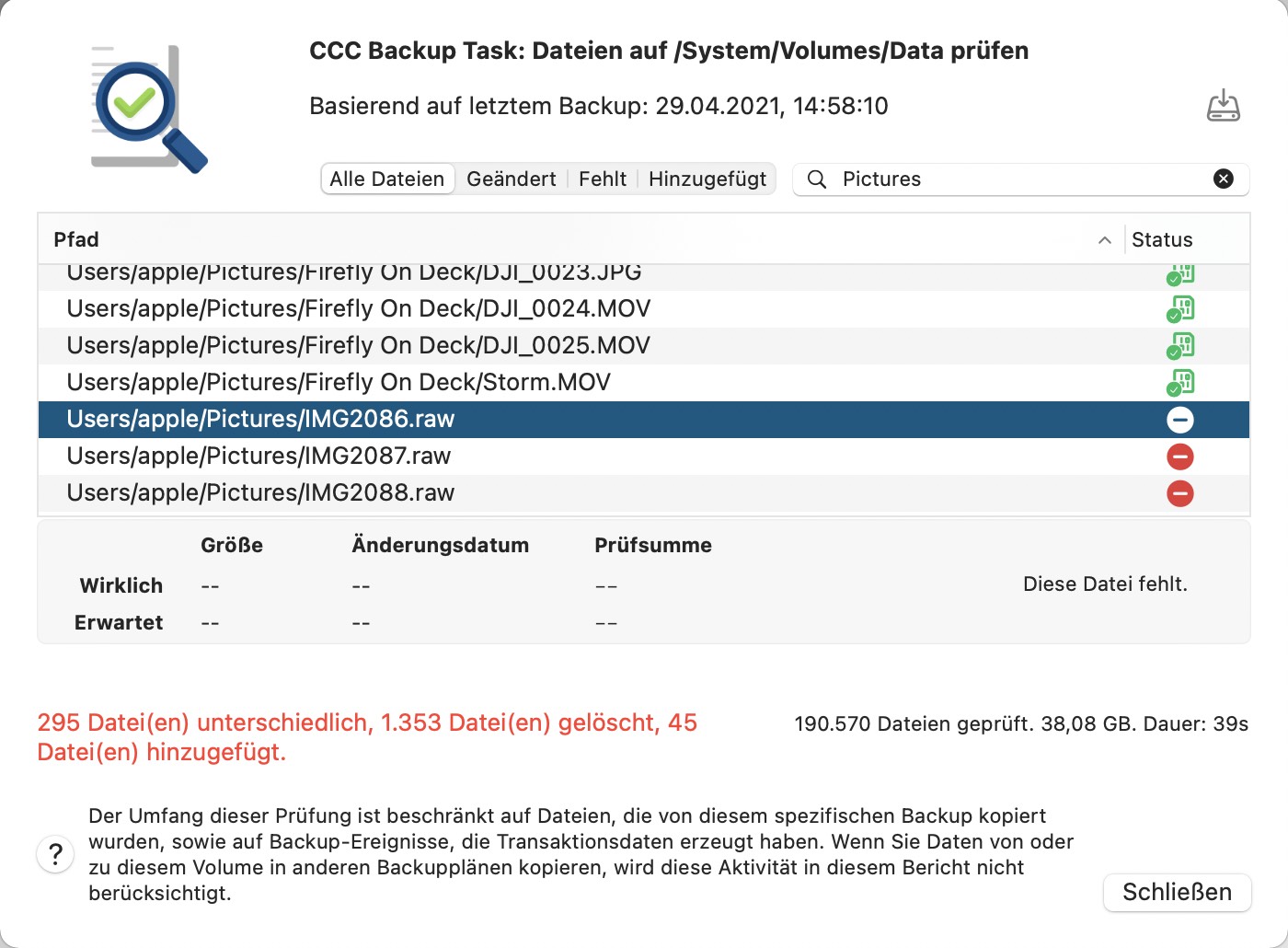Click the 'Diese Datei fehlt.' message
This screenshot has height=948, width=1288.
(1105, 584)
